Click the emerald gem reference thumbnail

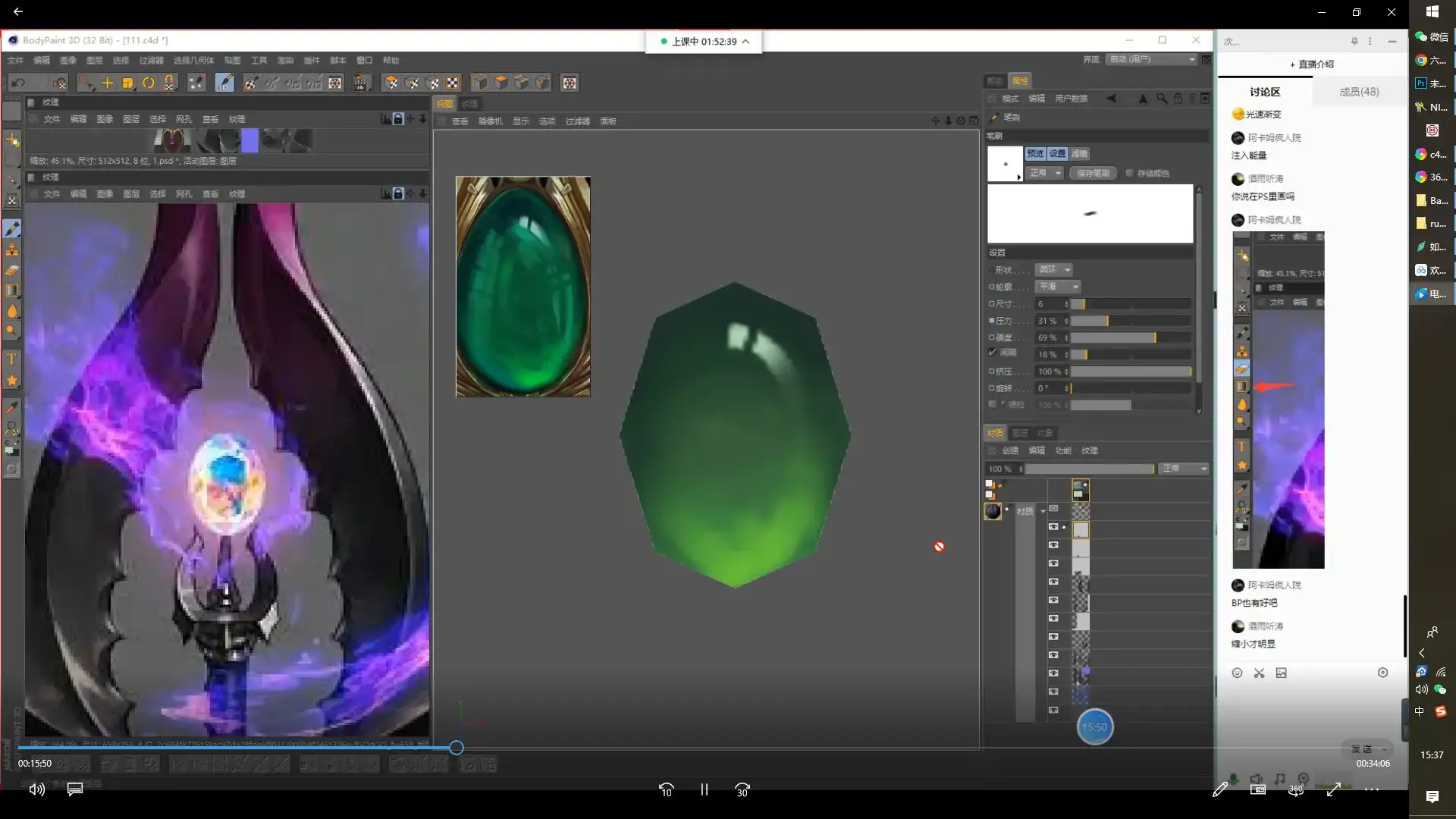click(x=522, y=287)
